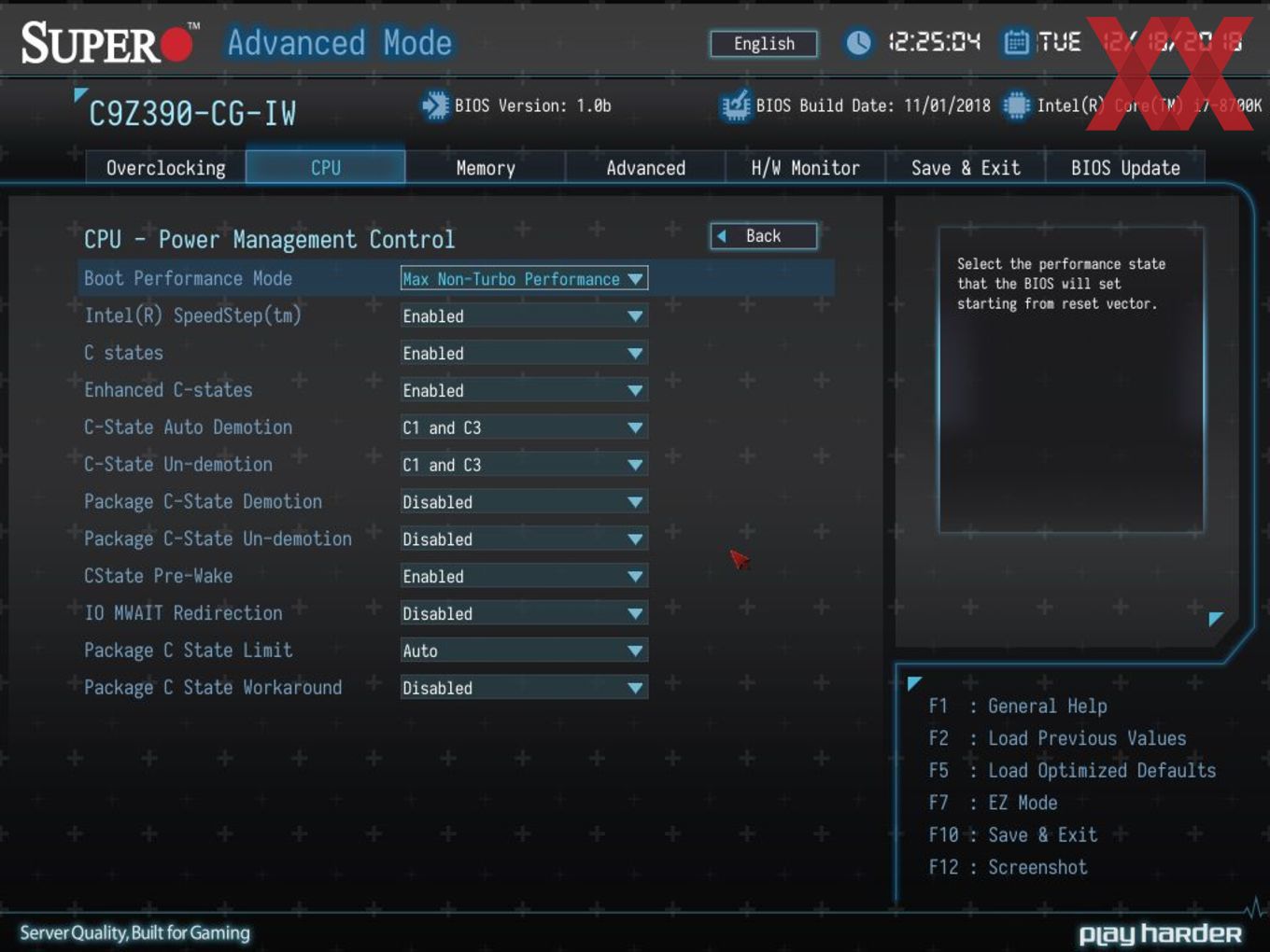The height and width of the screenshot is (952, 1270).
Task: Open the Save & Exit tab
Action: 966,168
